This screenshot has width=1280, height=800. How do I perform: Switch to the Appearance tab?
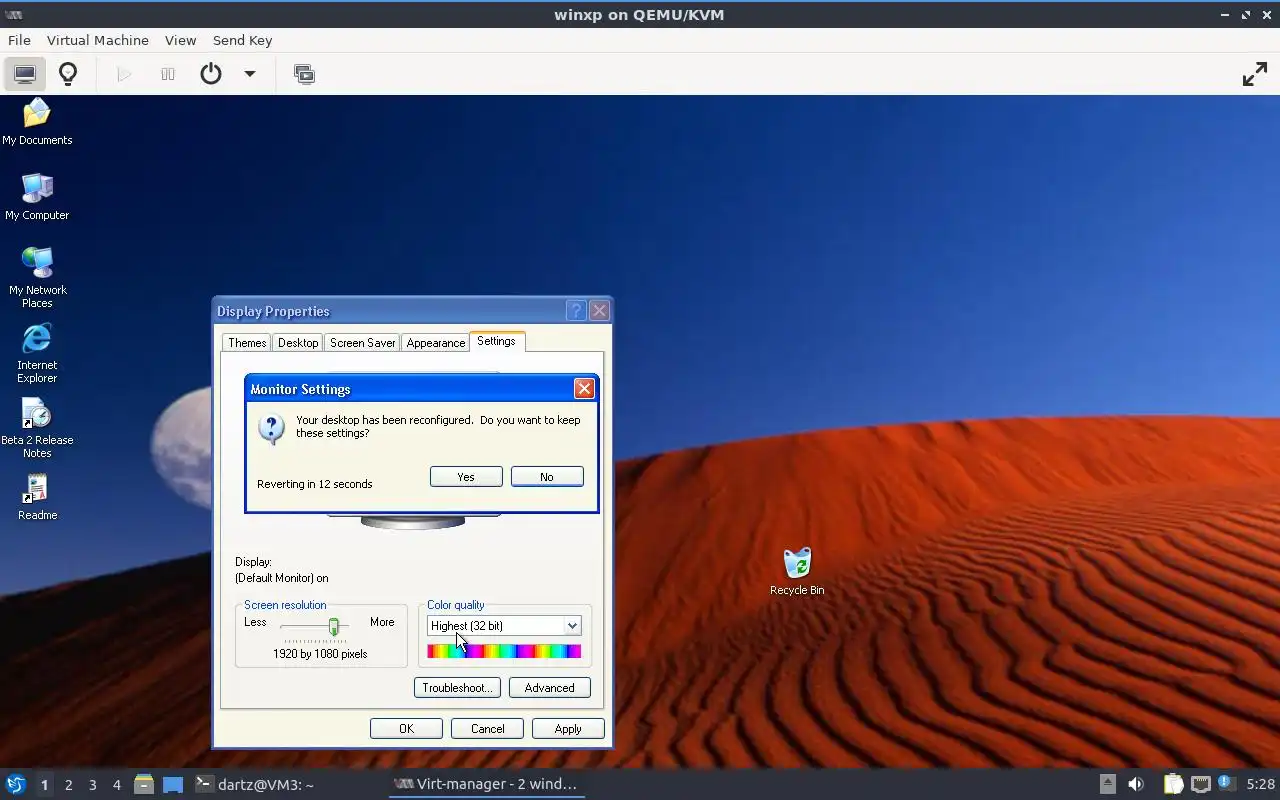[x=435, y=342]
